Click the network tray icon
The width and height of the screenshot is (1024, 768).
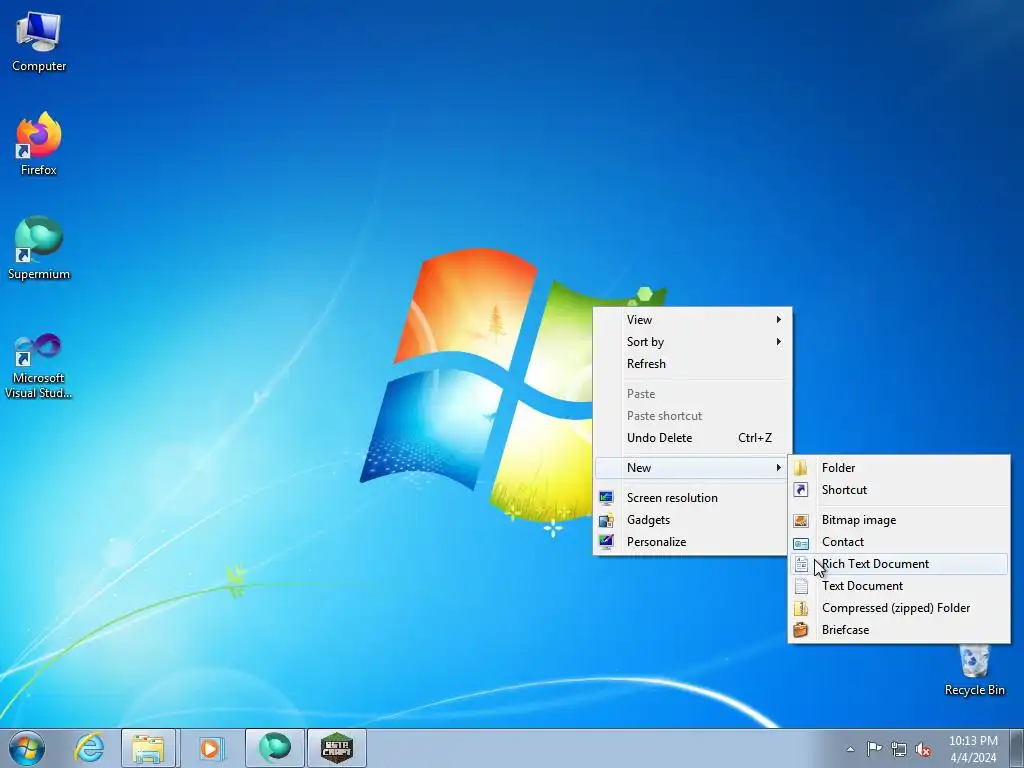[899, 749]
